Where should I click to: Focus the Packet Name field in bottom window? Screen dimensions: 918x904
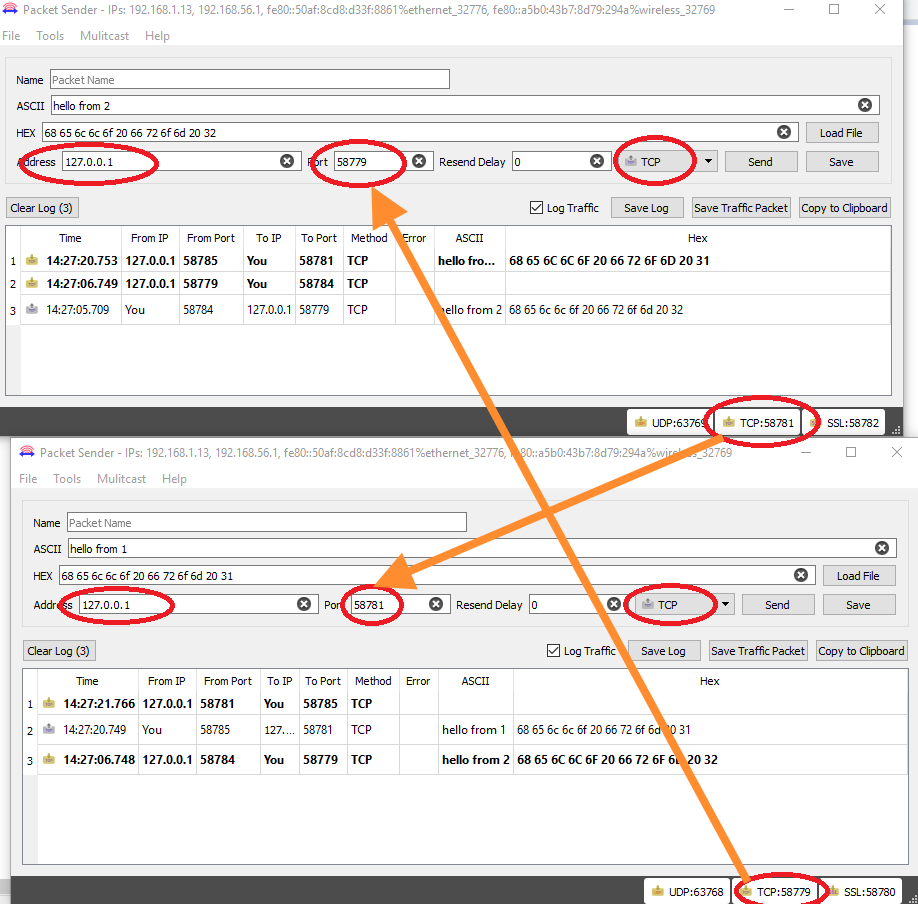coord(266,522)
